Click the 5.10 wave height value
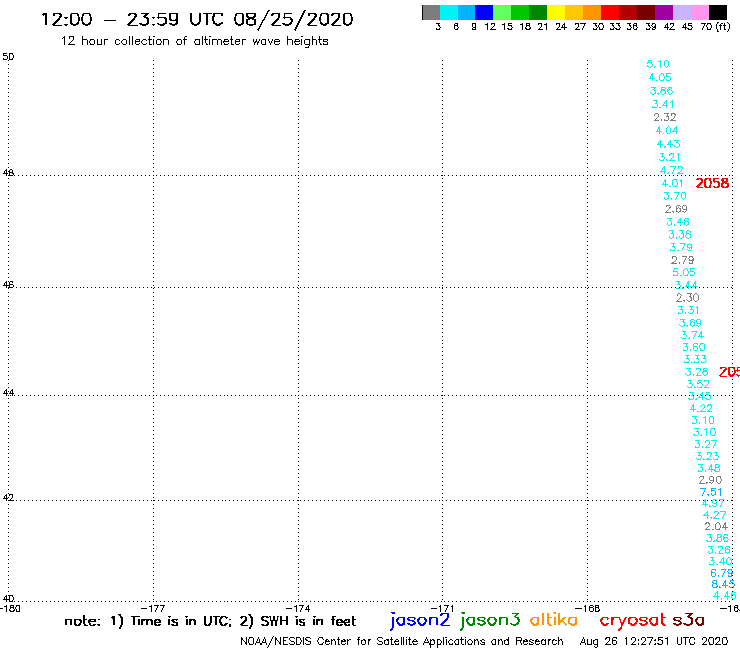 (x=658, y=64)
